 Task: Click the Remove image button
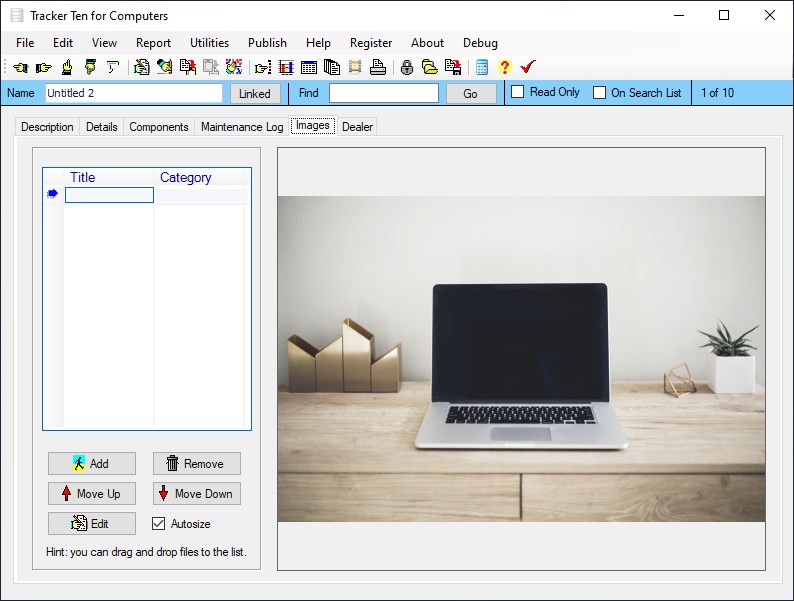[196, 463]
